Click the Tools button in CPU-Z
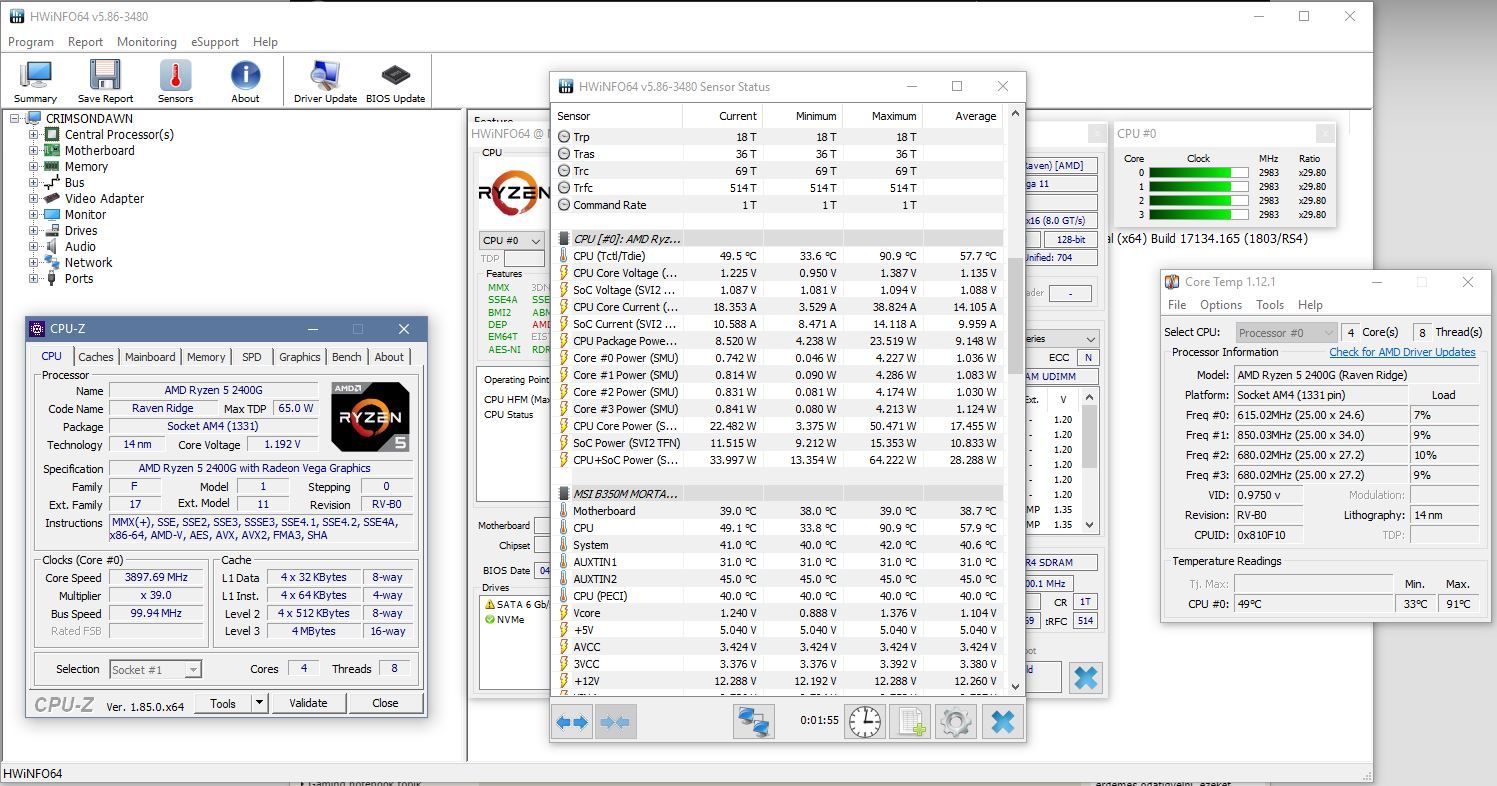The image size is (1497, 786). [223, 703]
